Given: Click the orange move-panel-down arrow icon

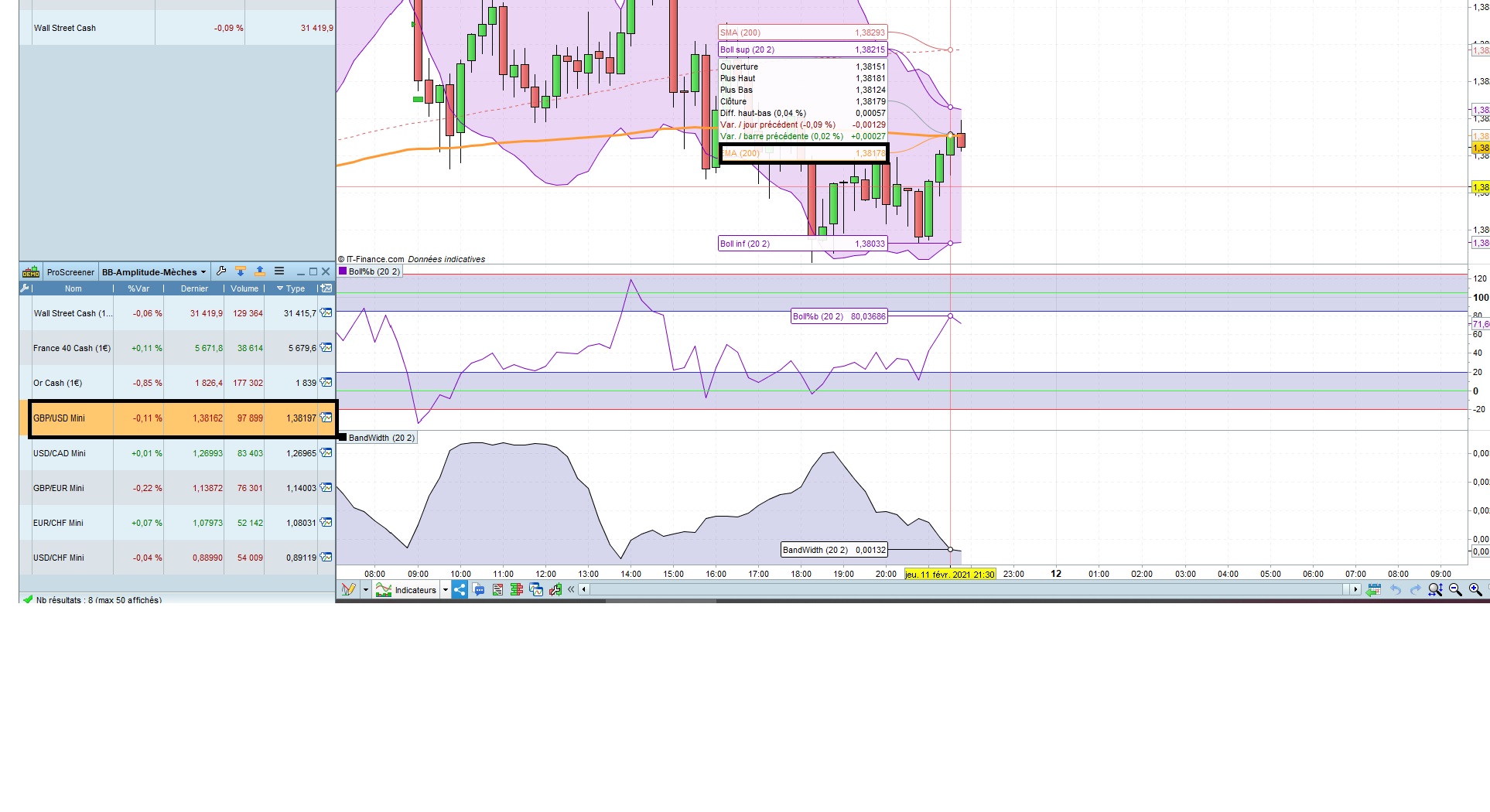Looking at the screenshot, I should point(241,271).
